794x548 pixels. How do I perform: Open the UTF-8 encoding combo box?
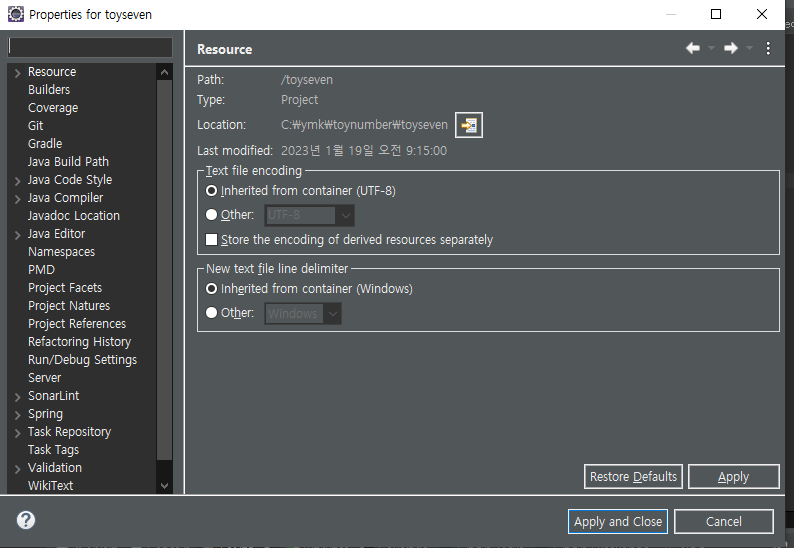coord(309,215)
